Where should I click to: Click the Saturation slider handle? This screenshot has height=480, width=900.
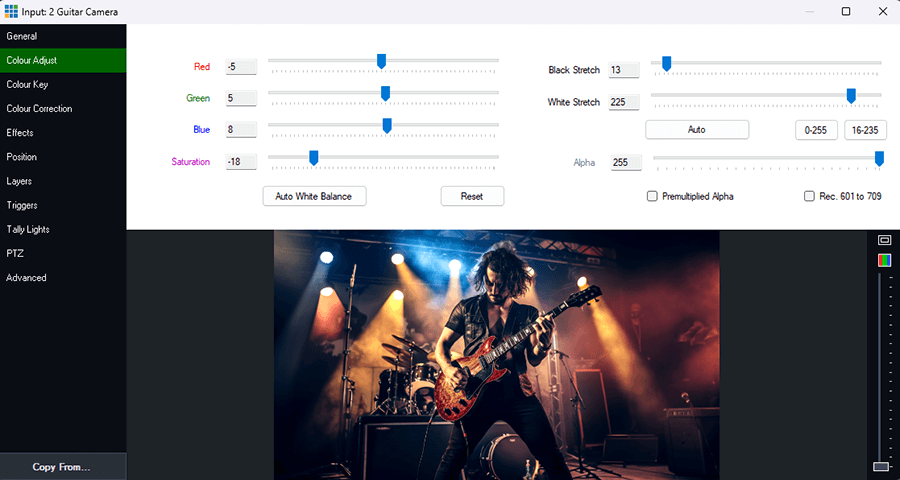(x=313, y=157)
